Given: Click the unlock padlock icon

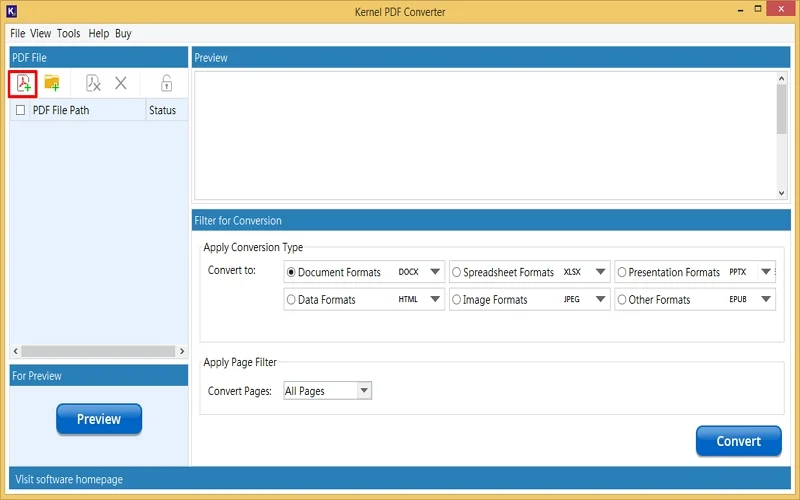Looking at the screenshot, I should click(x=166, y=83).
